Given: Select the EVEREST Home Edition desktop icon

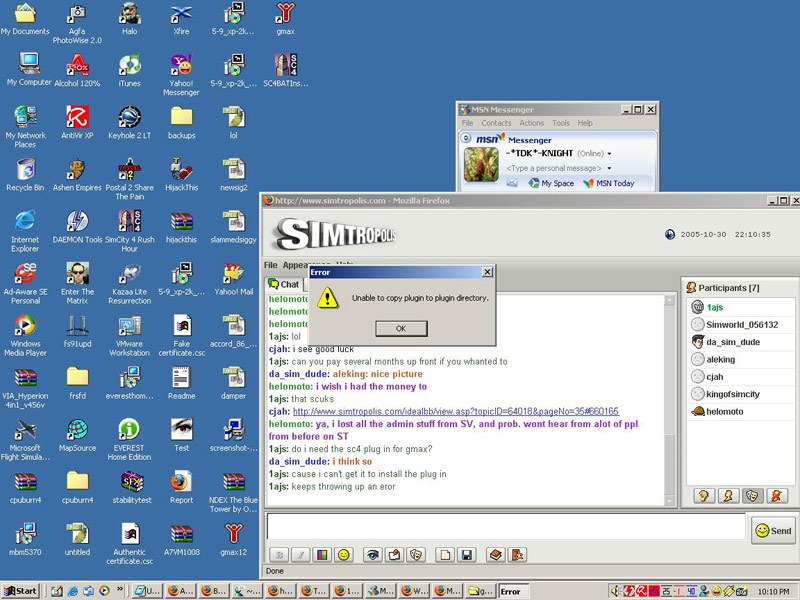Looking at the screenshot, I should (129, 439).
